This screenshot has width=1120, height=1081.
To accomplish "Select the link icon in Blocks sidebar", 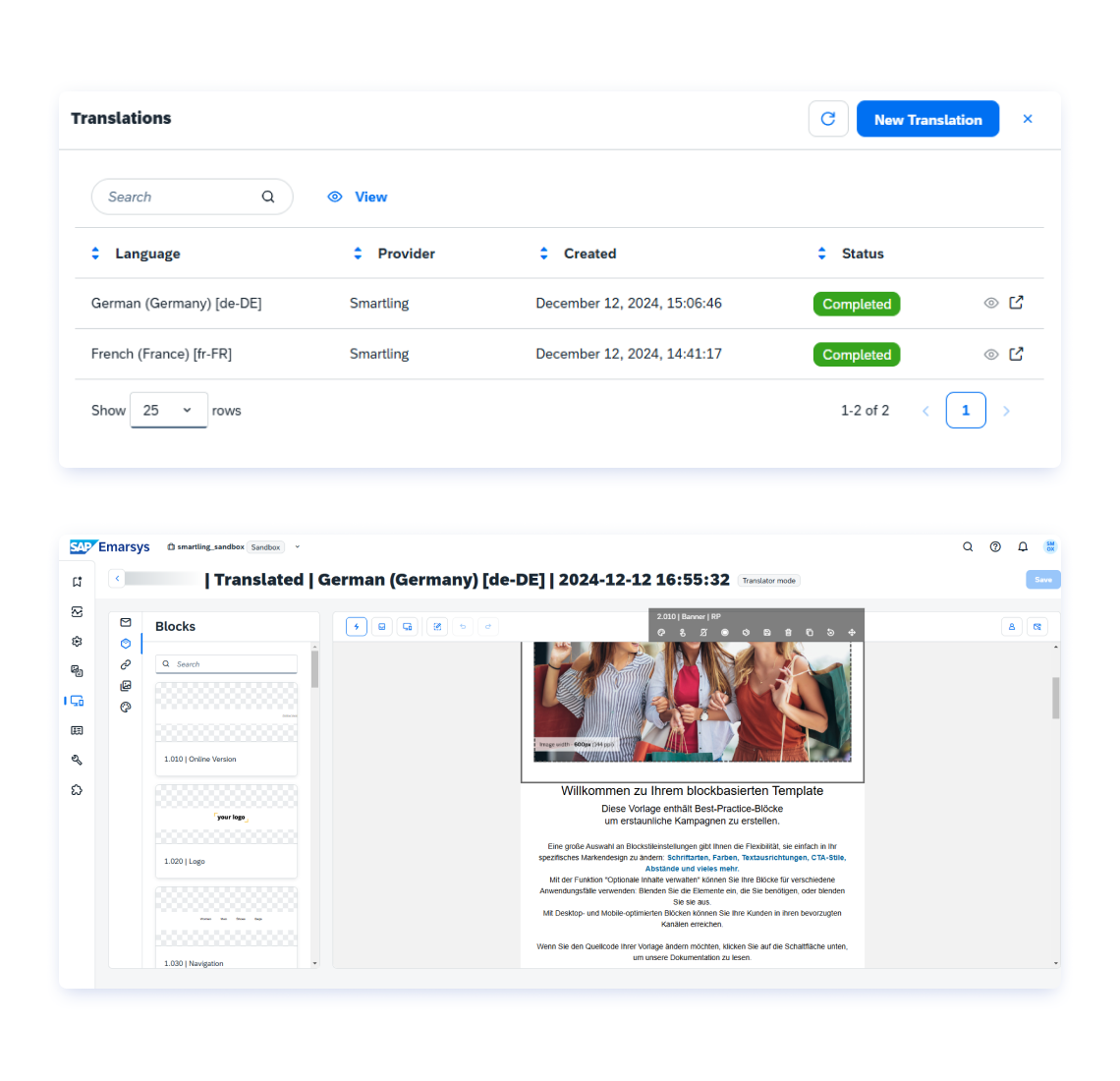I will [x=126, y=664].
